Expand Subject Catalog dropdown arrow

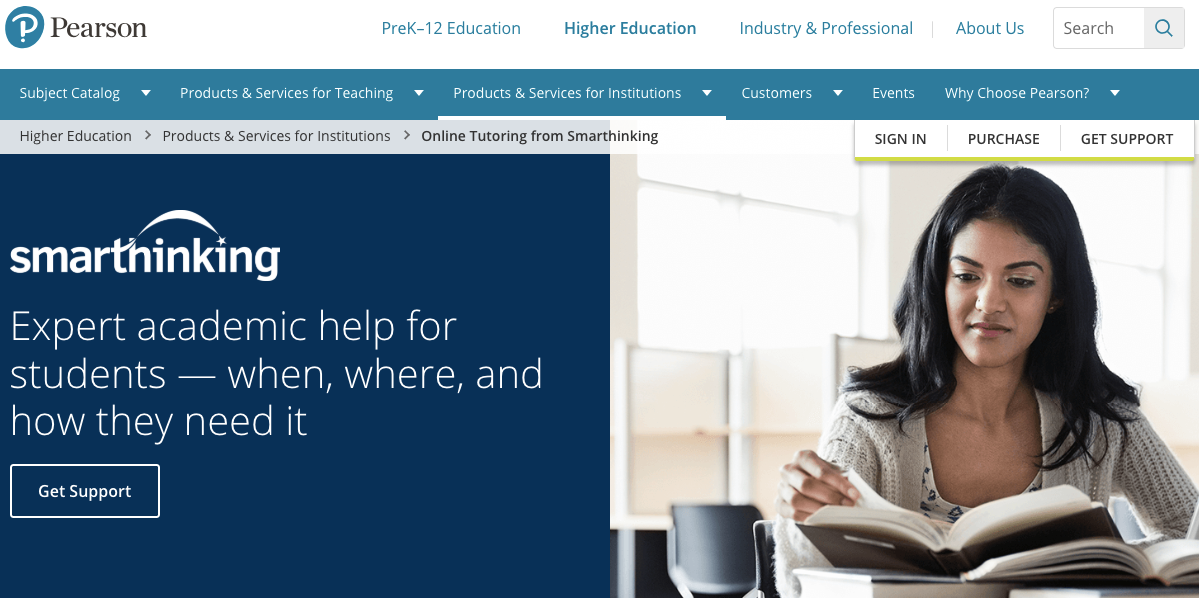(145, 93)
